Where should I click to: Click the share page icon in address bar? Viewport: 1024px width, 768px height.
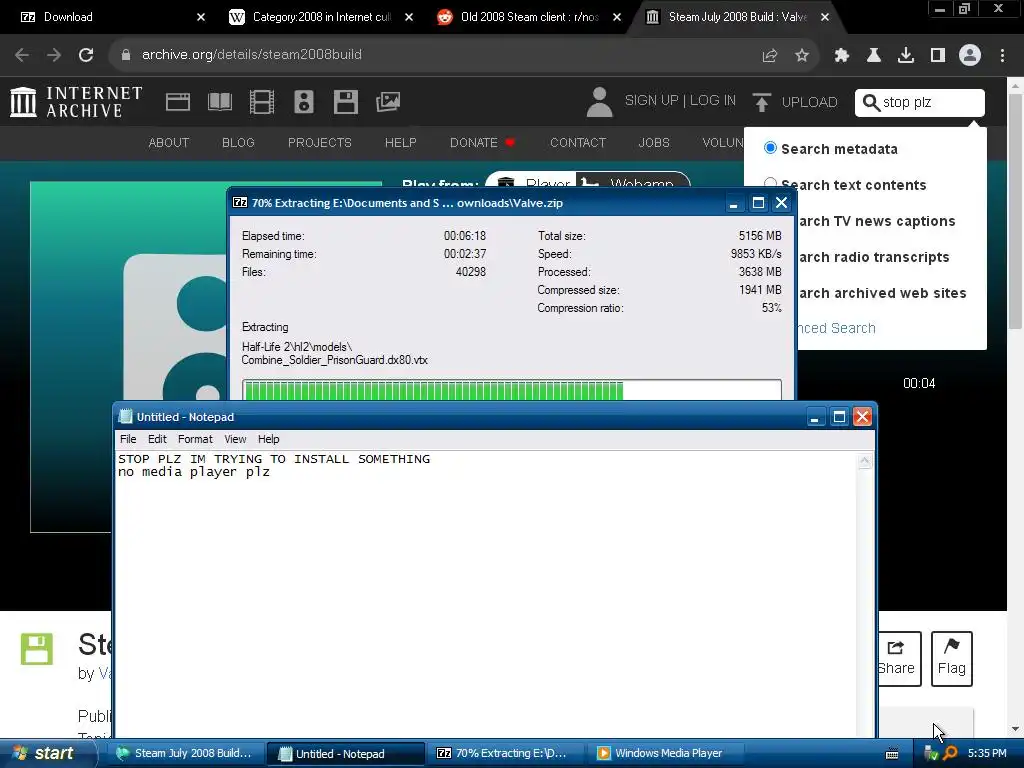pyautogui.click(x=770, y=56)
